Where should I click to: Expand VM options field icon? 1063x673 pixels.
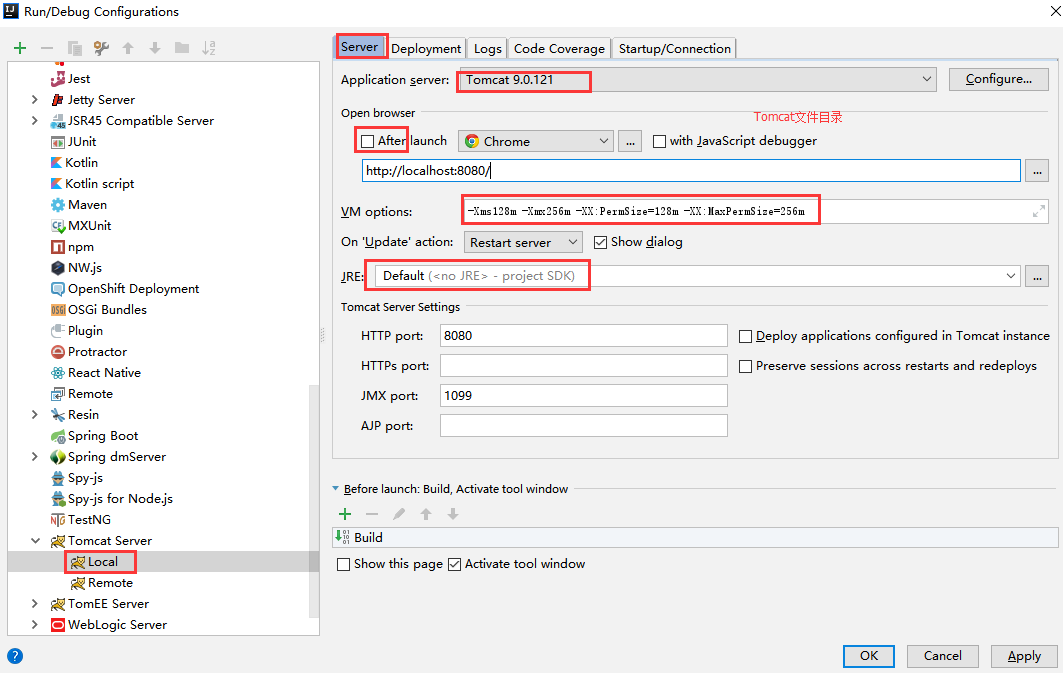tap(1039, 211)
